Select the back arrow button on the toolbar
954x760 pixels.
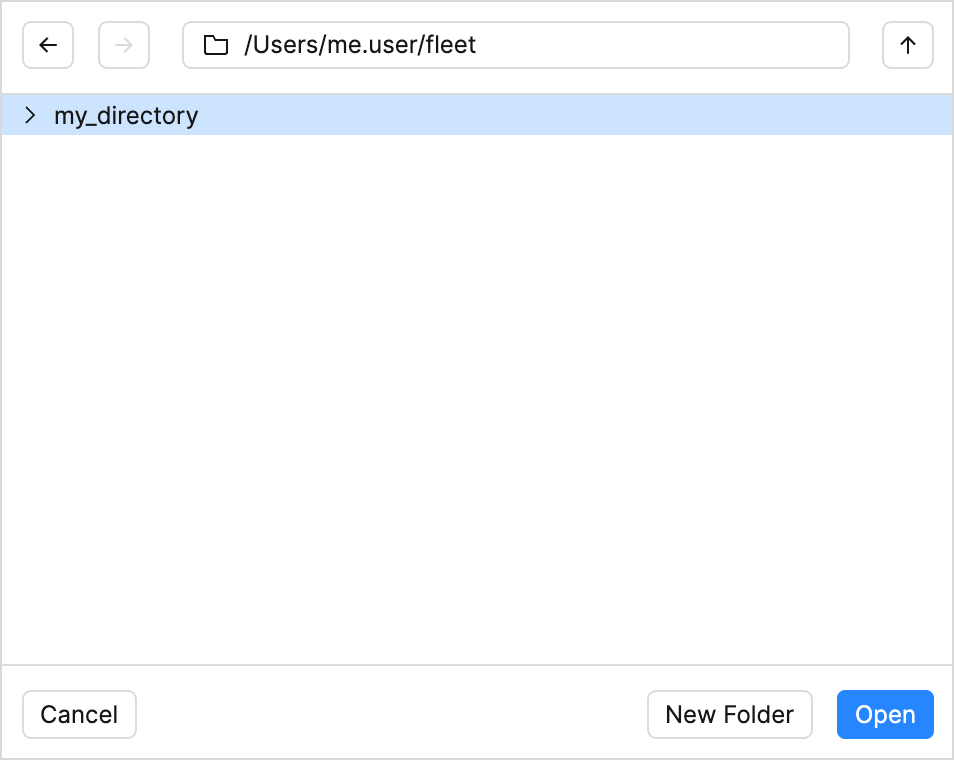(48, 45)
